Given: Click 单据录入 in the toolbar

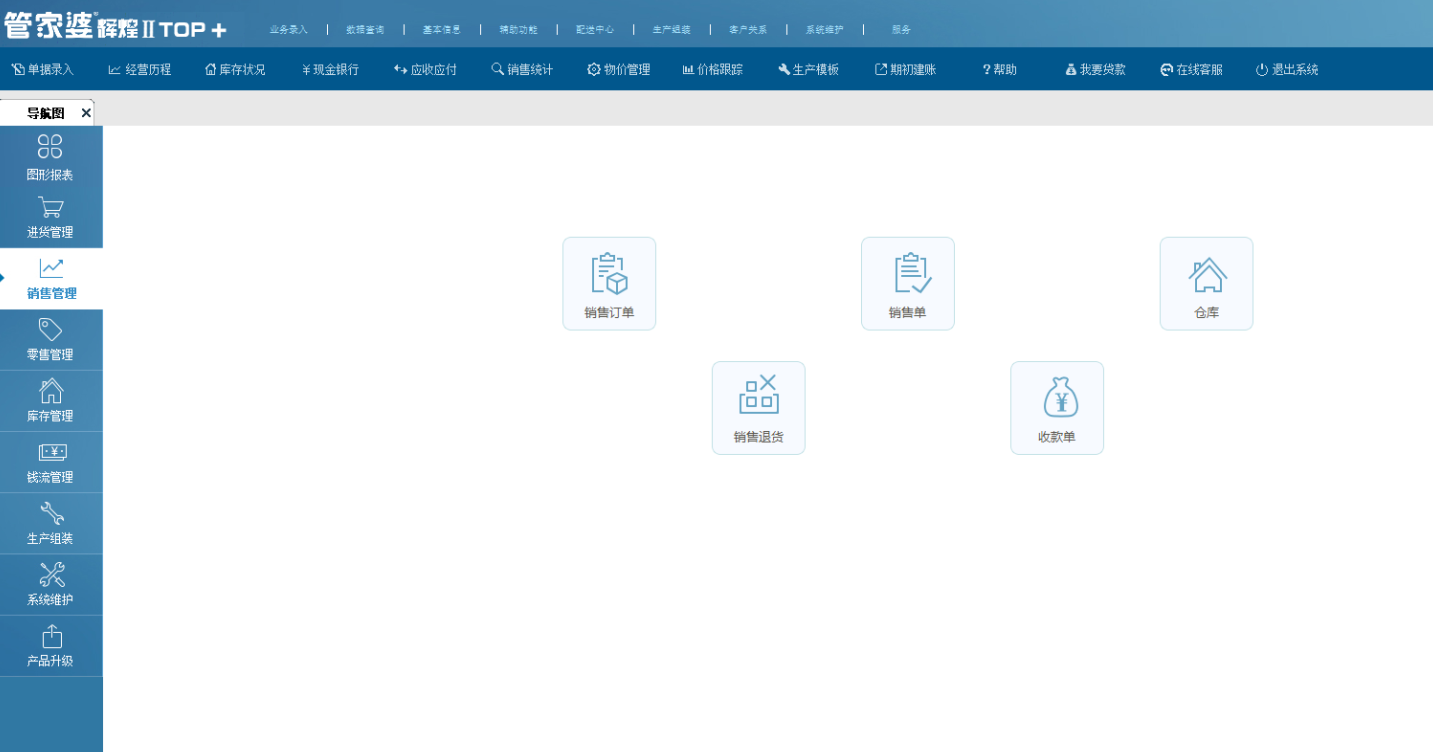Looking at the screenshot, I should click(43, 70).
